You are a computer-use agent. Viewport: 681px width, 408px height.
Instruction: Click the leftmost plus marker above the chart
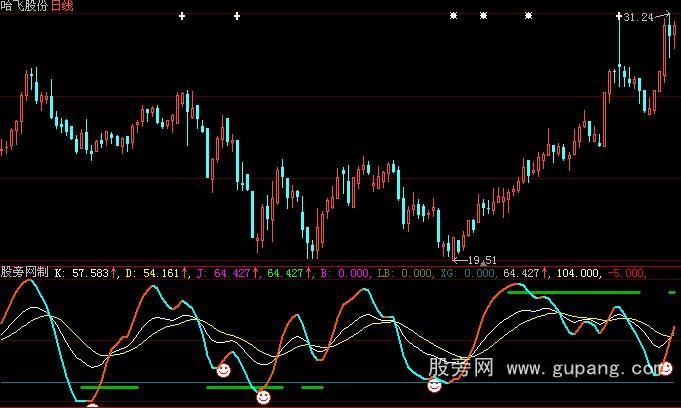[x=181, y=16]
